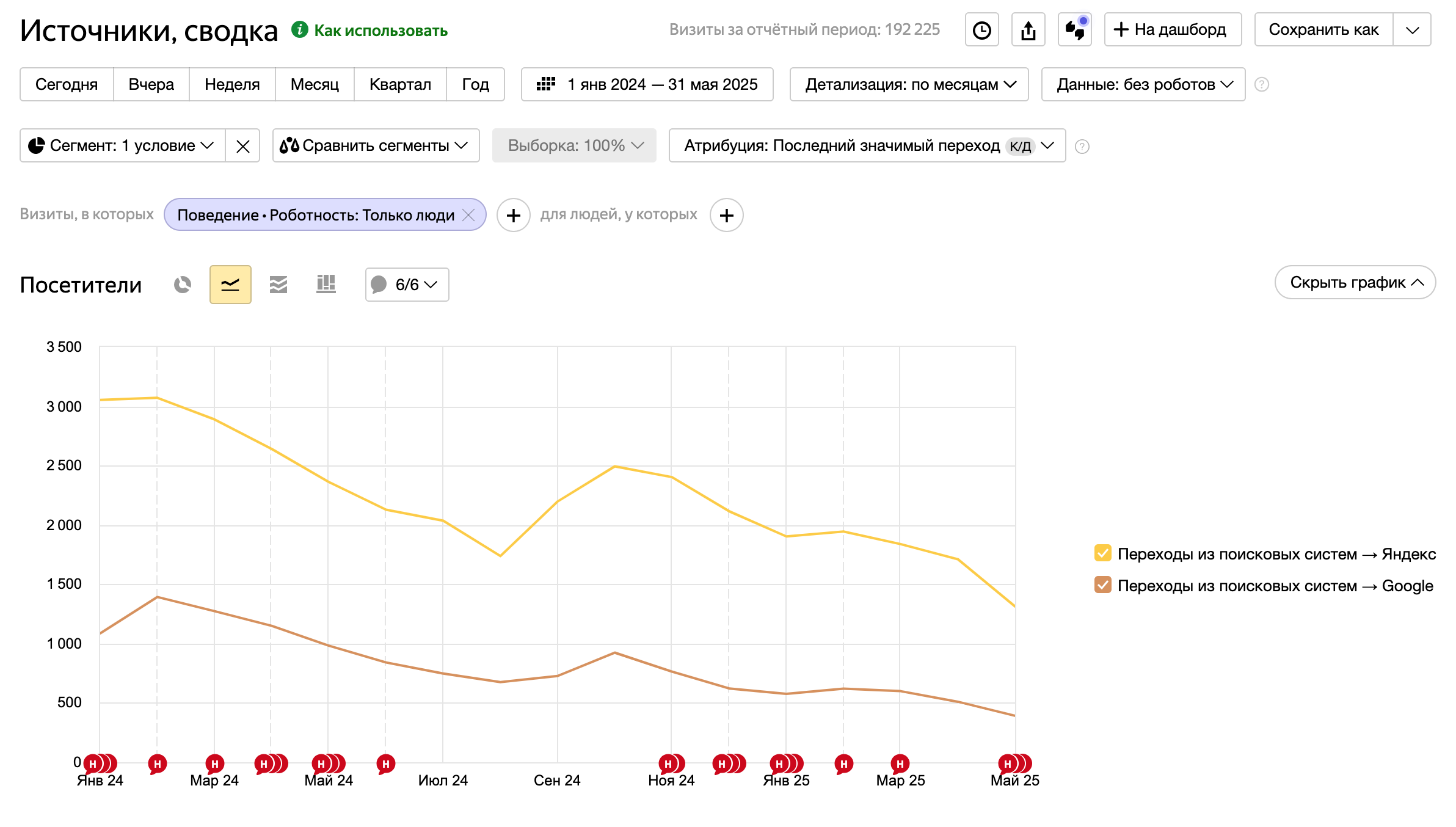Open the feedback thumbs icon
Viewport: 1456px width, 827px height.
(1075, 30)
